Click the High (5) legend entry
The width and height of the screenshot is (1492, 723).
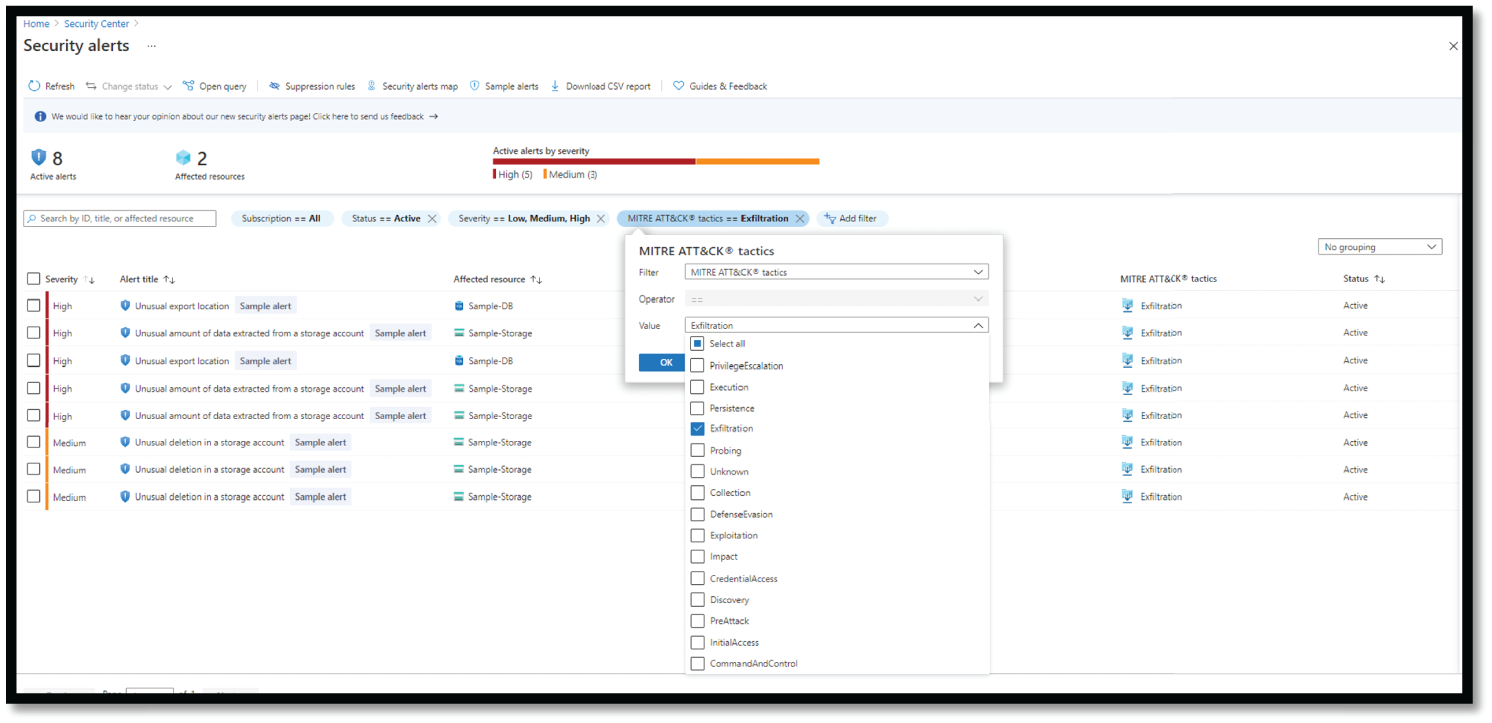pyautogui.click(x=513, y=174)
